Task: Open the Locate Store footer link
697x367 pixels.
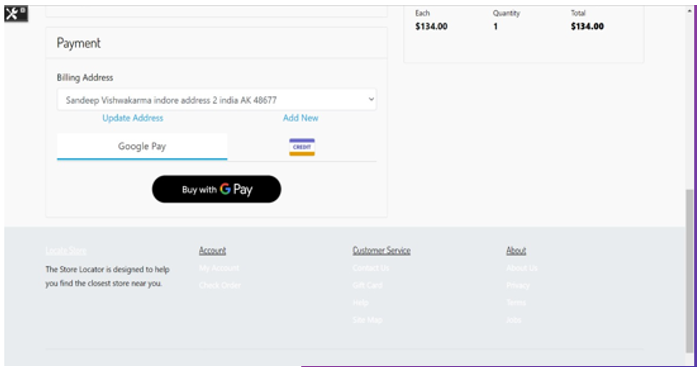Action: click(x=66, y=251)
